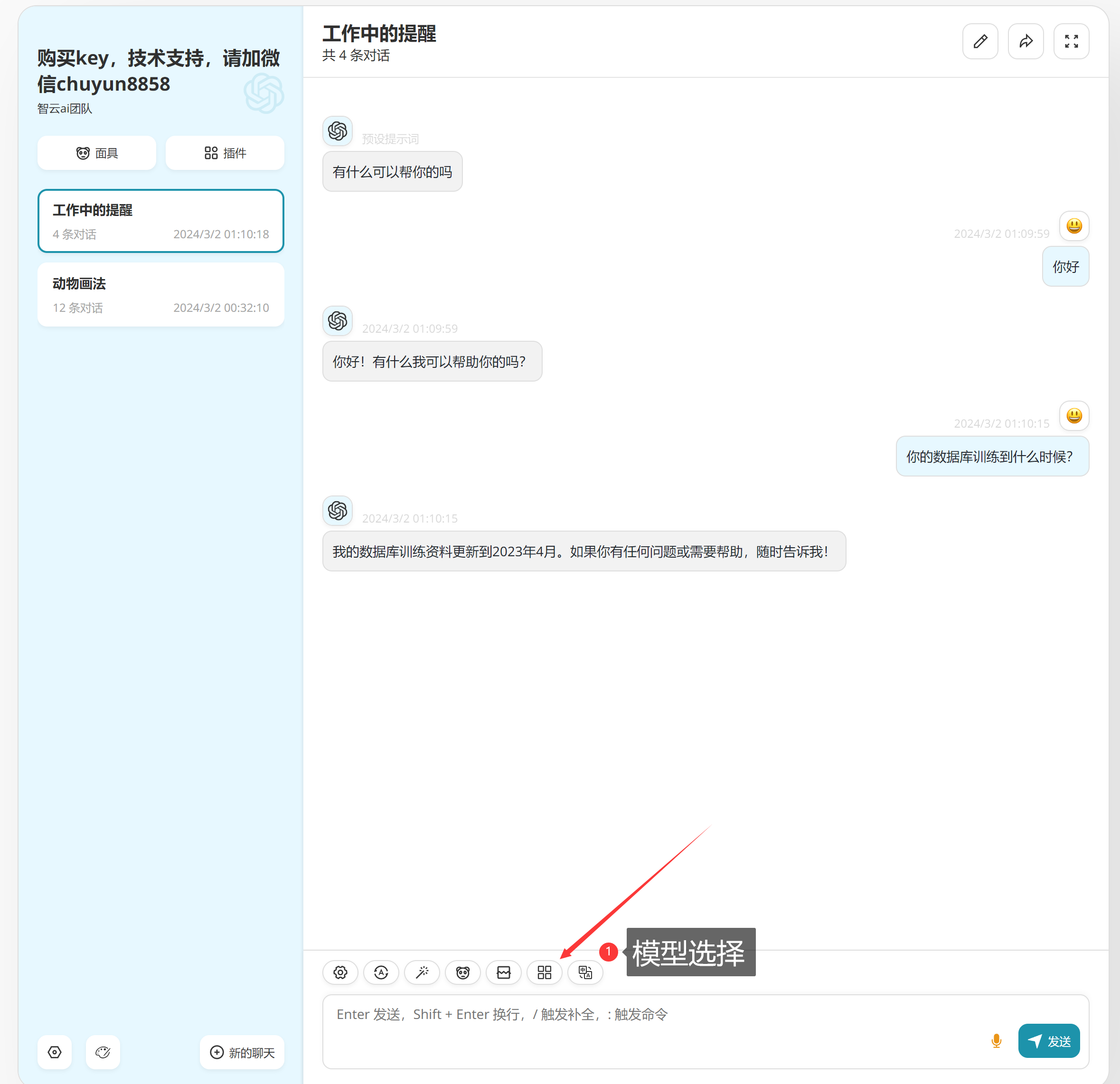Click the share arrow icon in header
Image resolution: width=1120 pixels, height=1084 pixels.
coord(1026,41)
